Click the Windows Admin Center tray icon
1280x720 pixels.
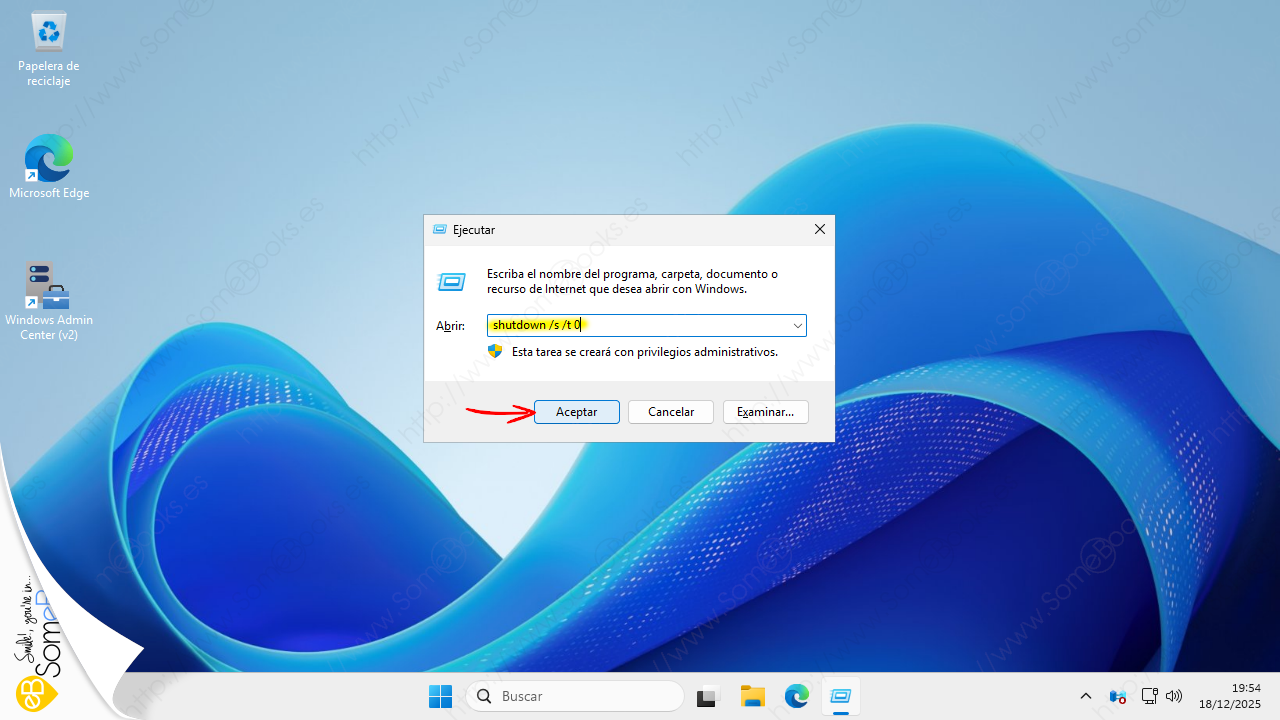point(1118,696)
